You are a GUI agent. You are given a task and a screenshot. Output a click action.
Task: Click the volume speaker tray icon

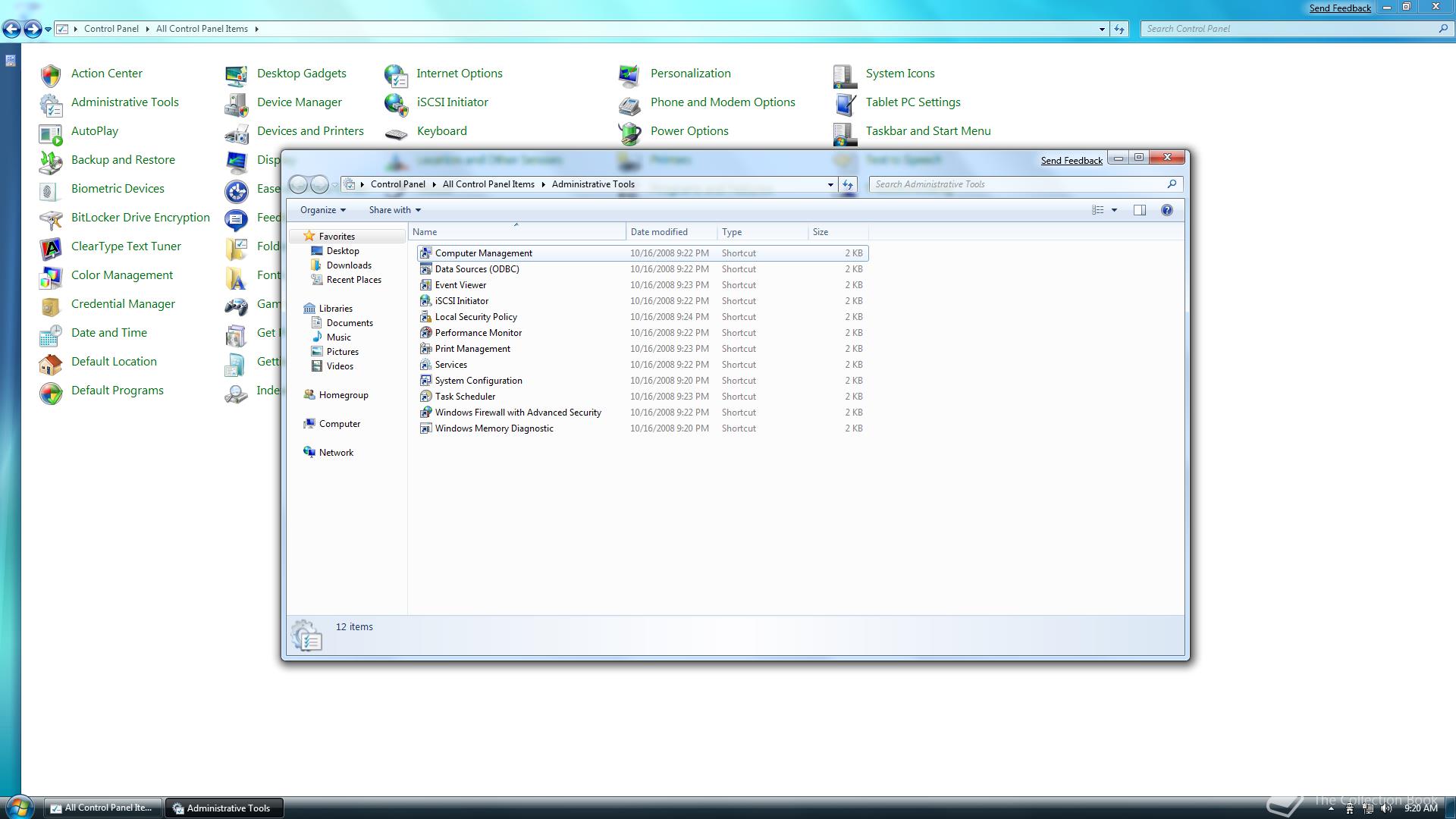click(1386, 808)
